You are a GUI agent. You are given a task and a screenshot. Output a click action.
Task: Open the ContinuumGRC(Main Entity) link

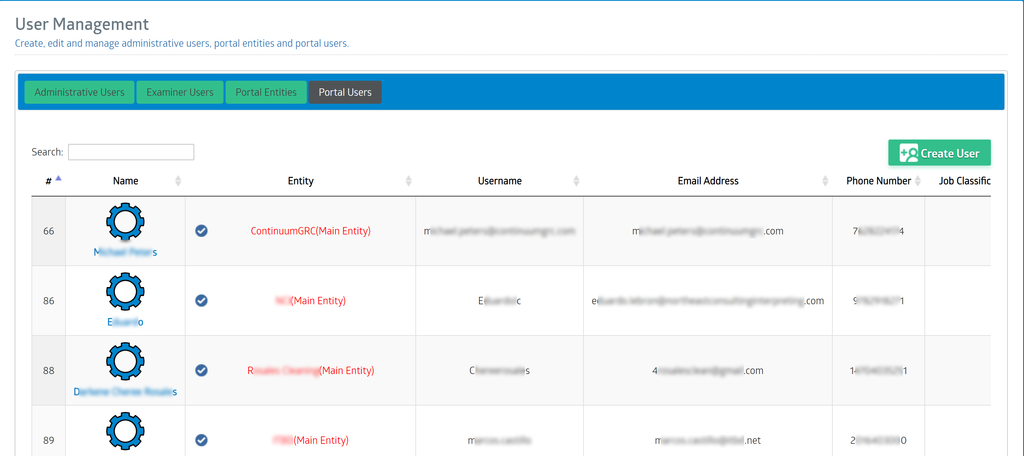(x=310, y=231)
